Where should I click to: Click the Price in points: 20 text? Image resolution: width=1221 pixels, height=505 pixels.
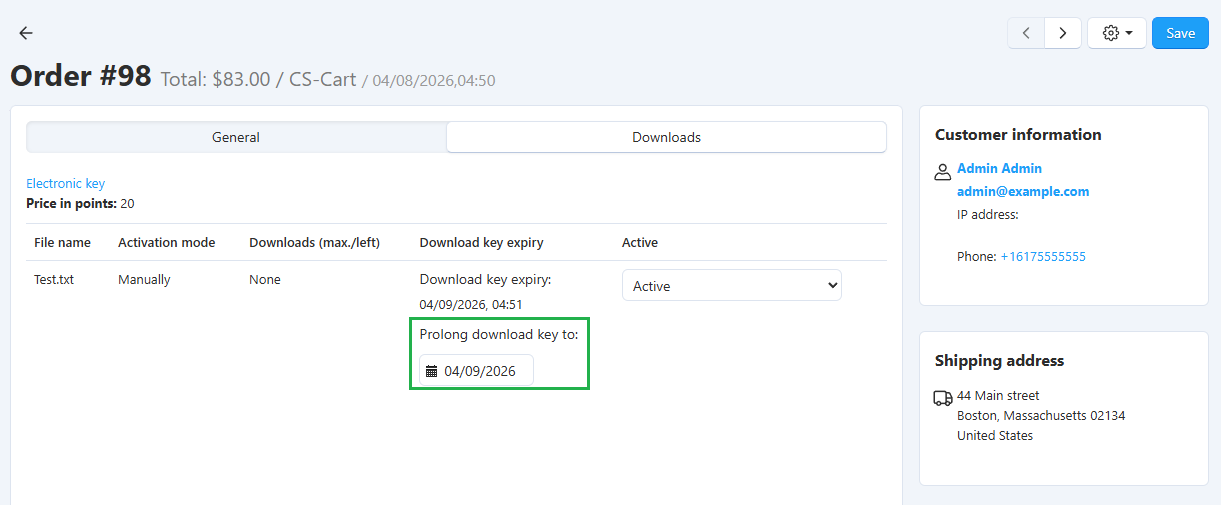(x=80, y=203)
